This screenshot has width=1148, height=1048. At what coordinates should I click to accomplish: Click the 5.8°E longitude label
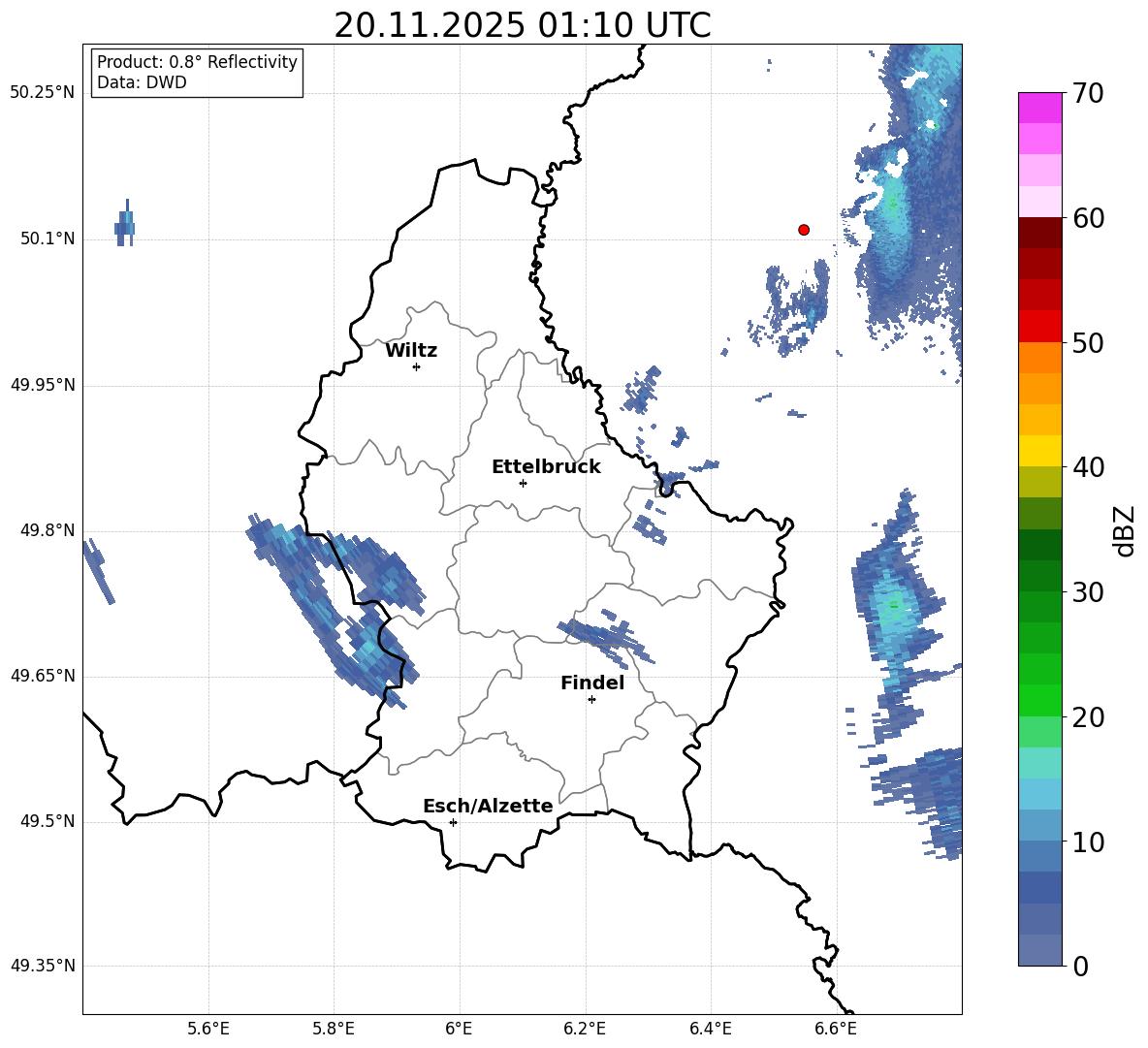[334, 1029]
